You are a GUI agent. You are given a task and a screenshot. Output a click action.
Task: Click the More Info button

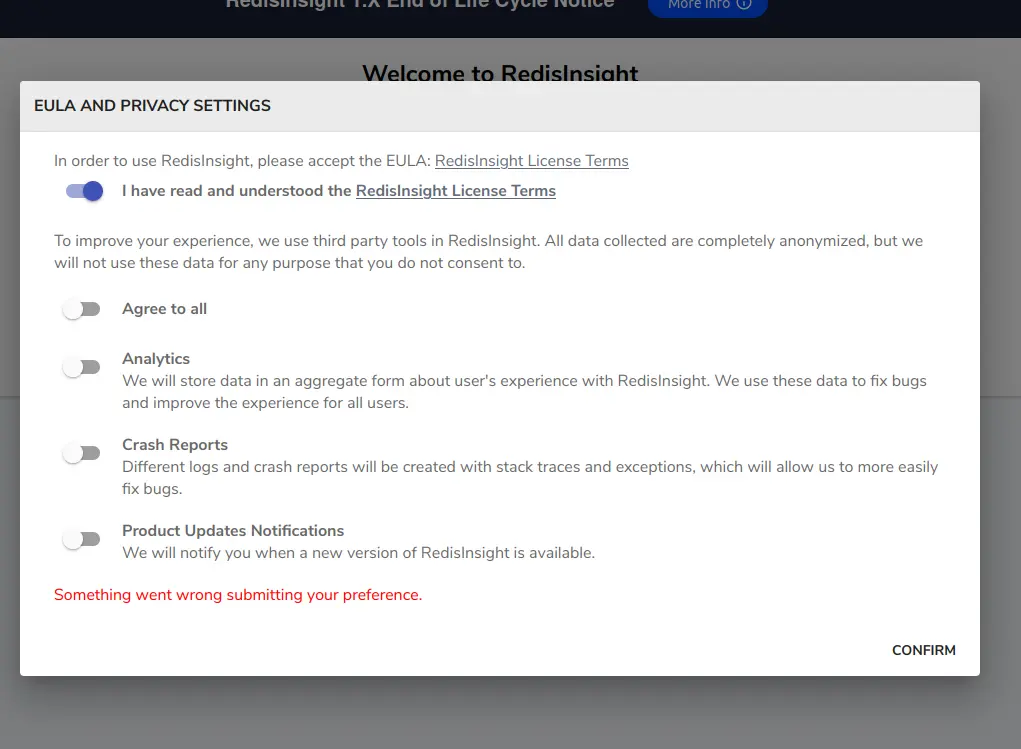(x=707, y=5)
